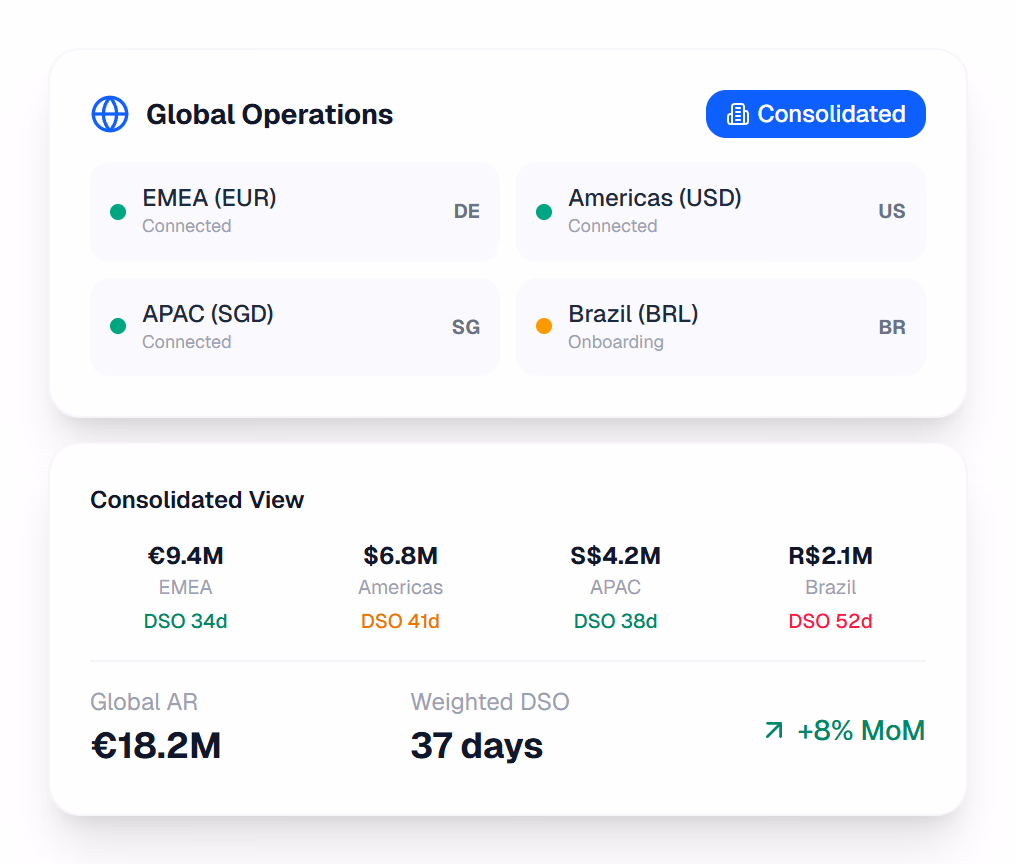Click the green status dot on EMEA (EUR)

click(x=118, y=211)
